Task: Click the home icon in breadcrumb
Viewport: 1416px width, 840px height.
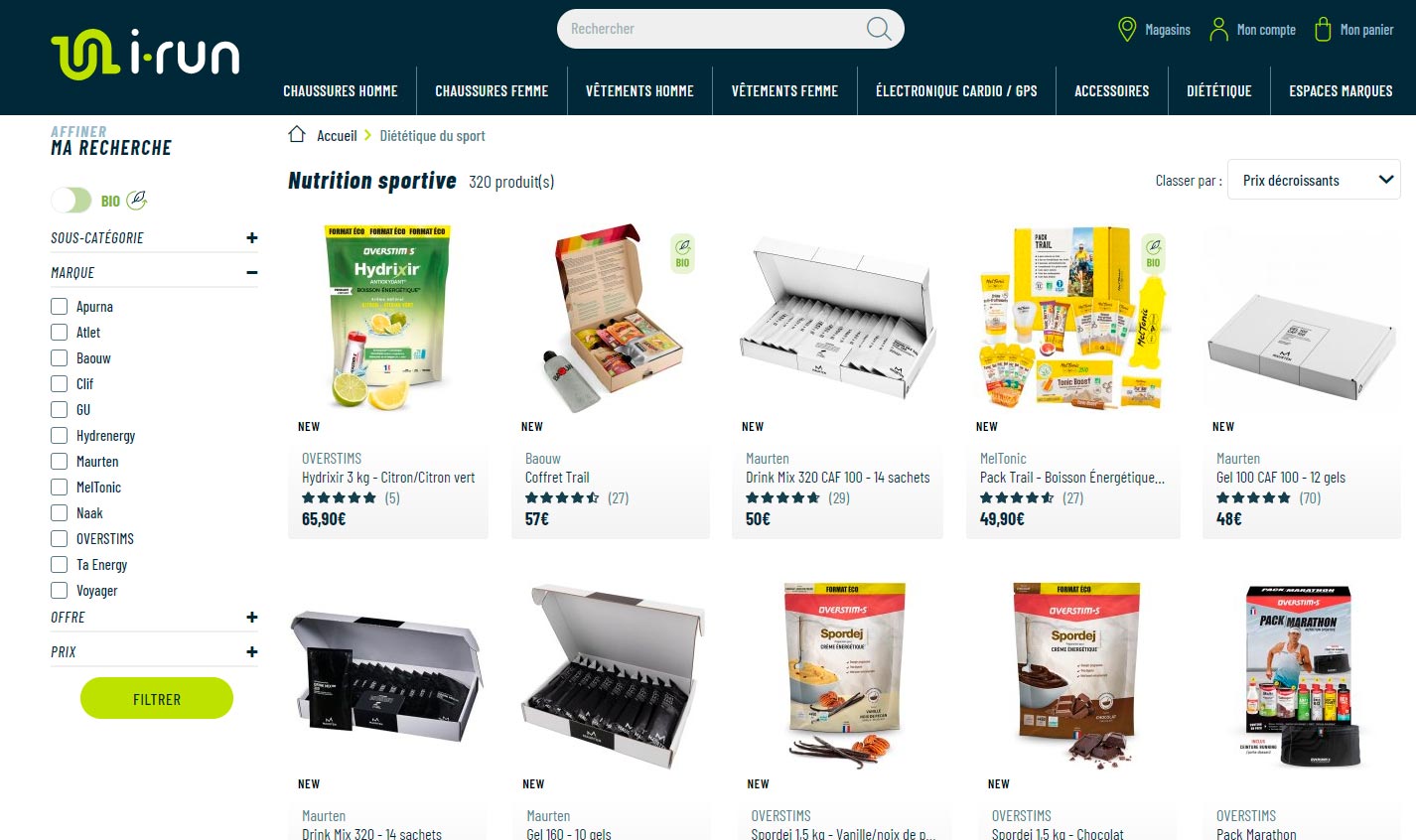Action: pyautogui.click(x=296, y=134)
